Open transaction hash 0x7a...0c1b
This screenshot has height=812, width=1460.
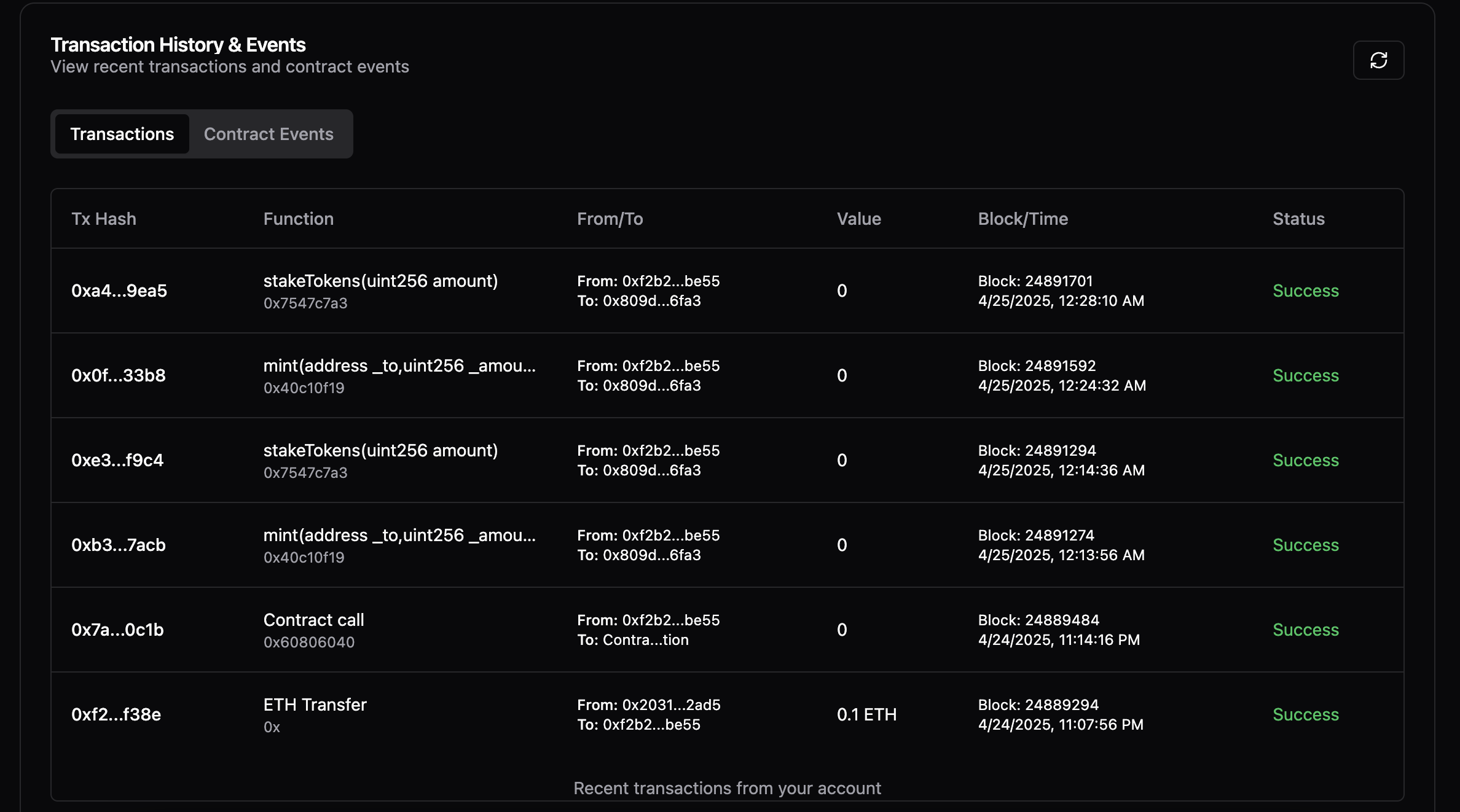pos(117,630)
